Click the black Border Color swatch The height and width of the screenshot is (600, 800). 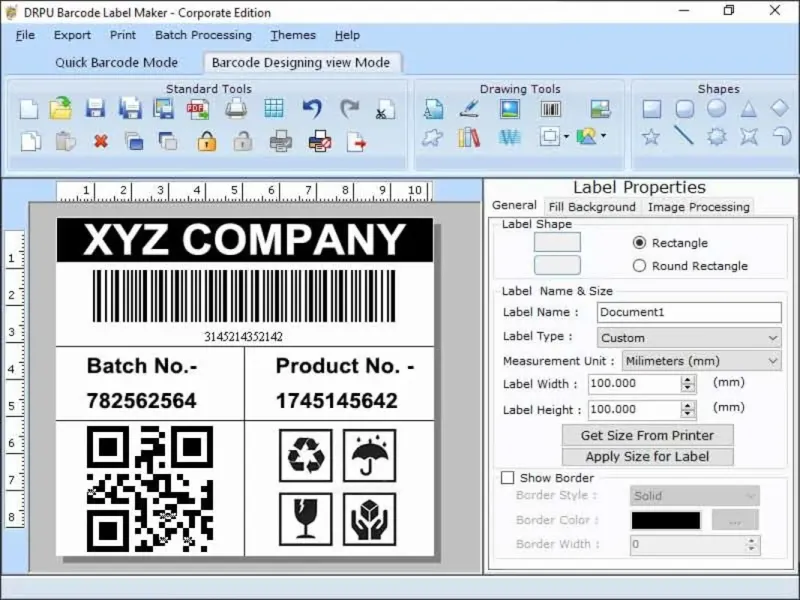(x=666, y=520)
